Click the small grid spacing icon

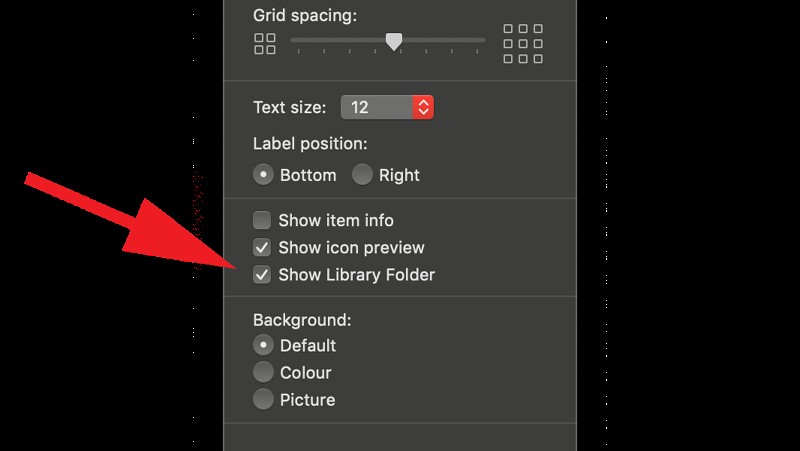(265, 43)
